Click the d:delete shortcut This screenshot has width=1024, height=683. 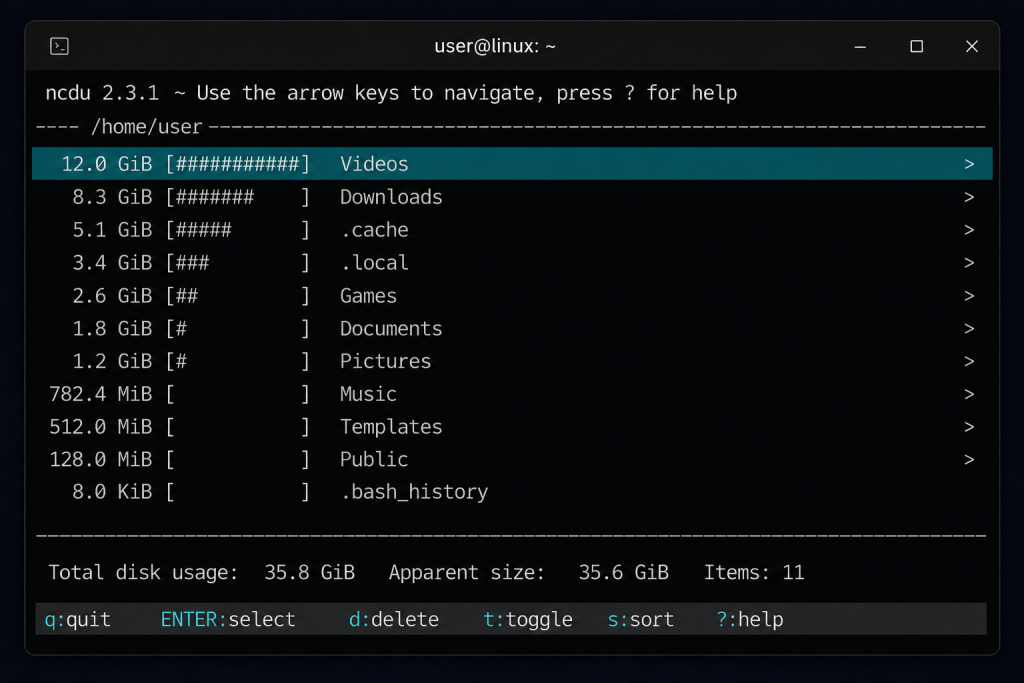pyautogui.click(x=394, y=619)
